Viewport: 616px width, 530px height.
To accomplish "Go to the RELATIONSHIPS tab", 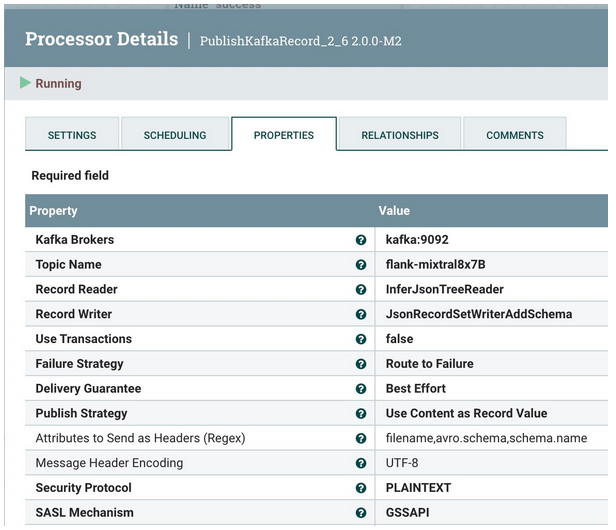I will 400,135.
